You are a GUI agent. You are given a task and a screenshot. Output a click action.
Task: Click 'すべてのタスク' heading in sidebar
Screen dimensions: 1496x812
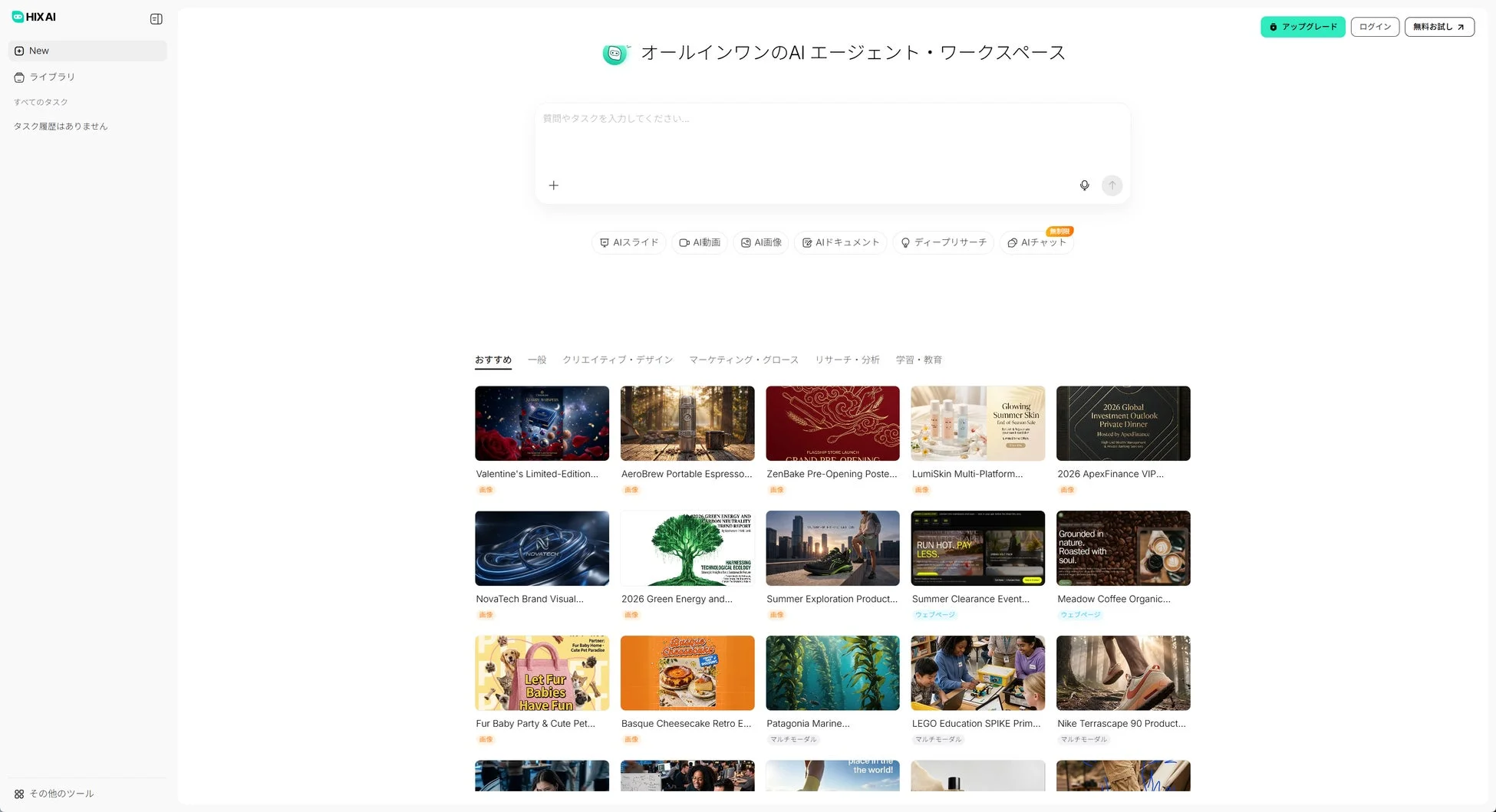click(x=41, y=102)
